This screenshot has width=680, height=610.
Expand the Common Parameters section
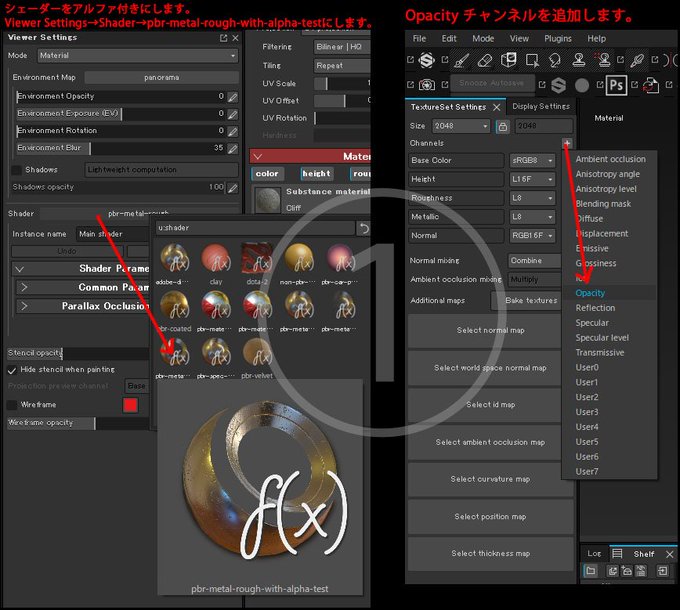coord(83,287)
